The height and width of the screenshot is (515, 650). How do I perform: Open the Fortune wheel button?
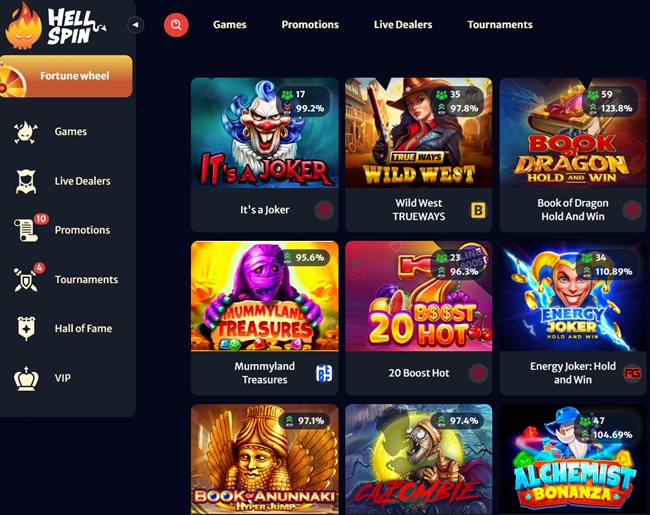pyautogui.click(x=66, y=76)
